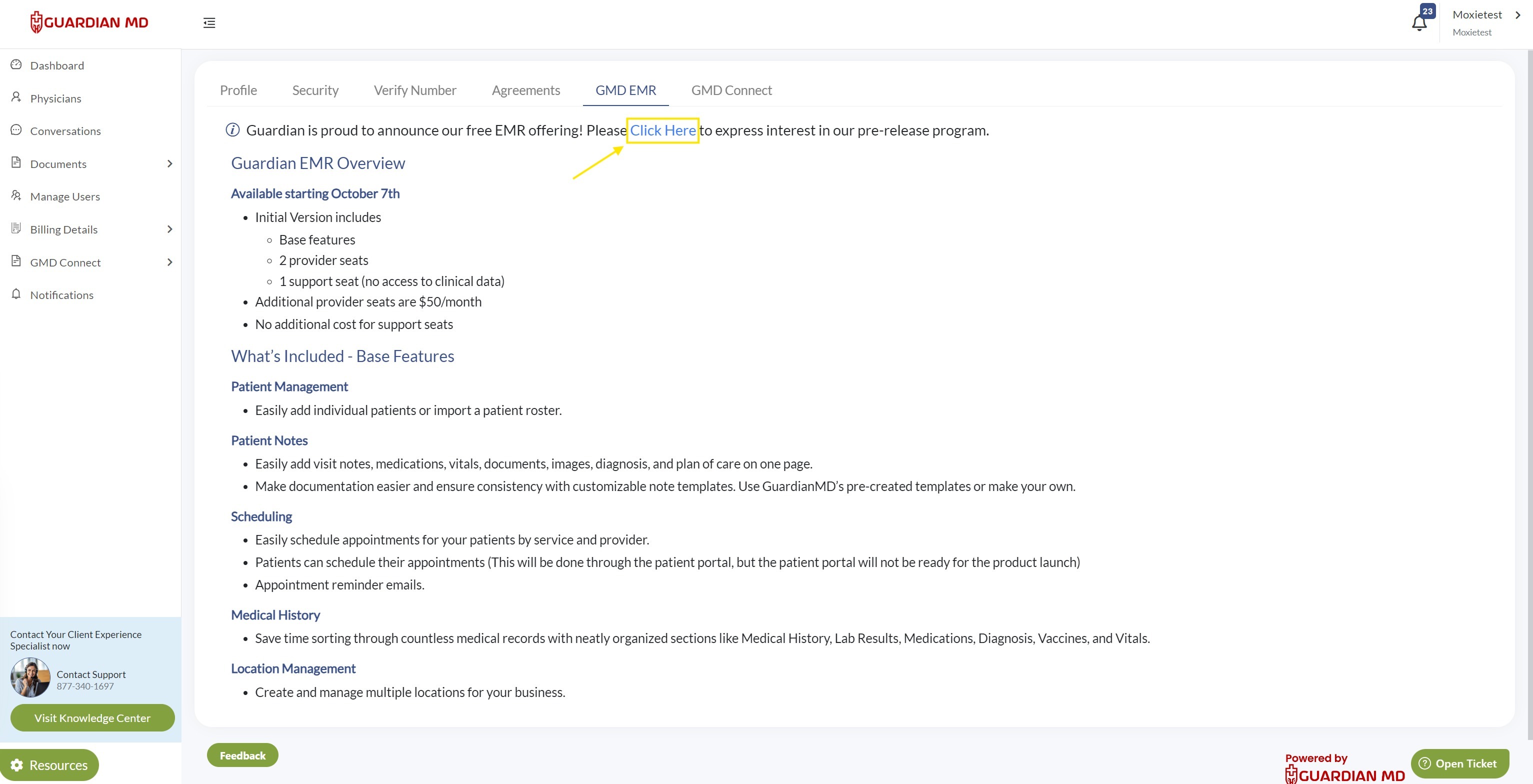
Task: Click the Open Ticket question icon
Action: (x=1424, y=763)
